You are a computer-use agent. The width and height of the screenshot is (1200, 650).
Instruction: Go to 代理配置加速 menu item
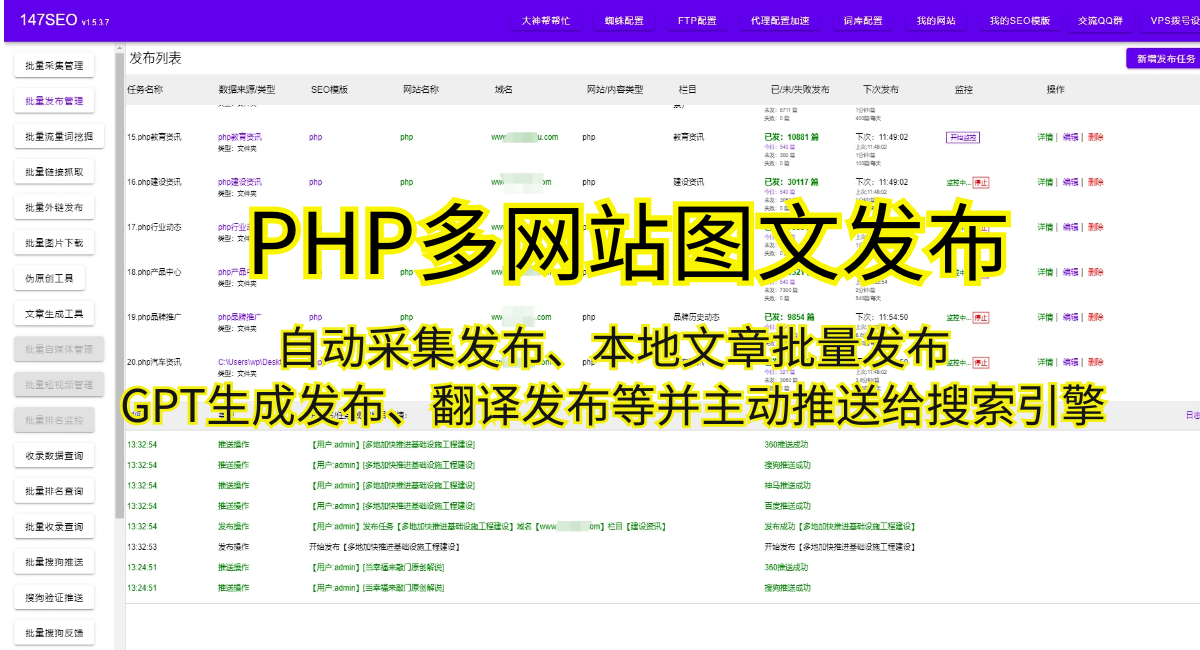pyautogui.click(x=780, y=21)
